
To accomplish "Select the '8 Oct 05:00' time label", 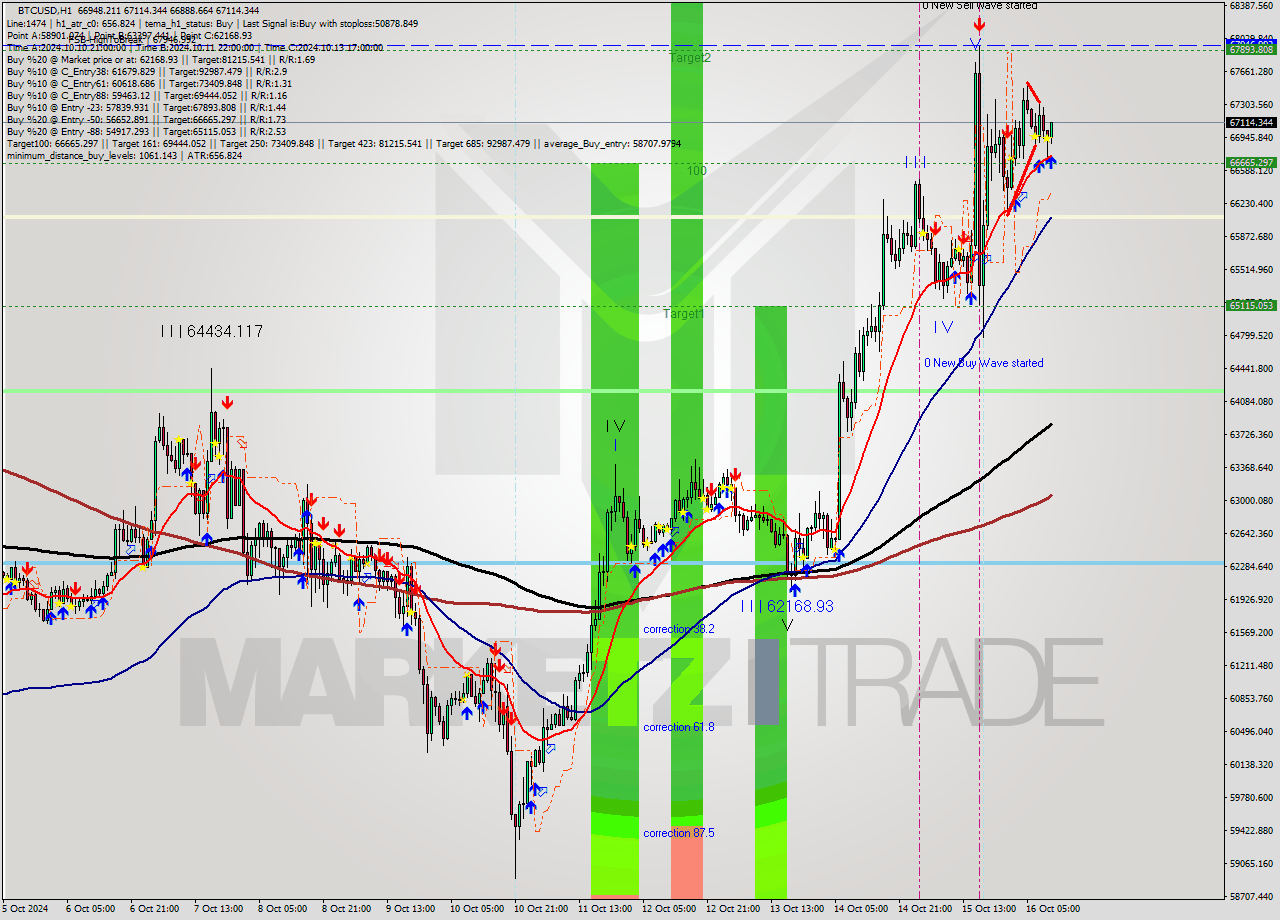I will [x=283, y=909].
